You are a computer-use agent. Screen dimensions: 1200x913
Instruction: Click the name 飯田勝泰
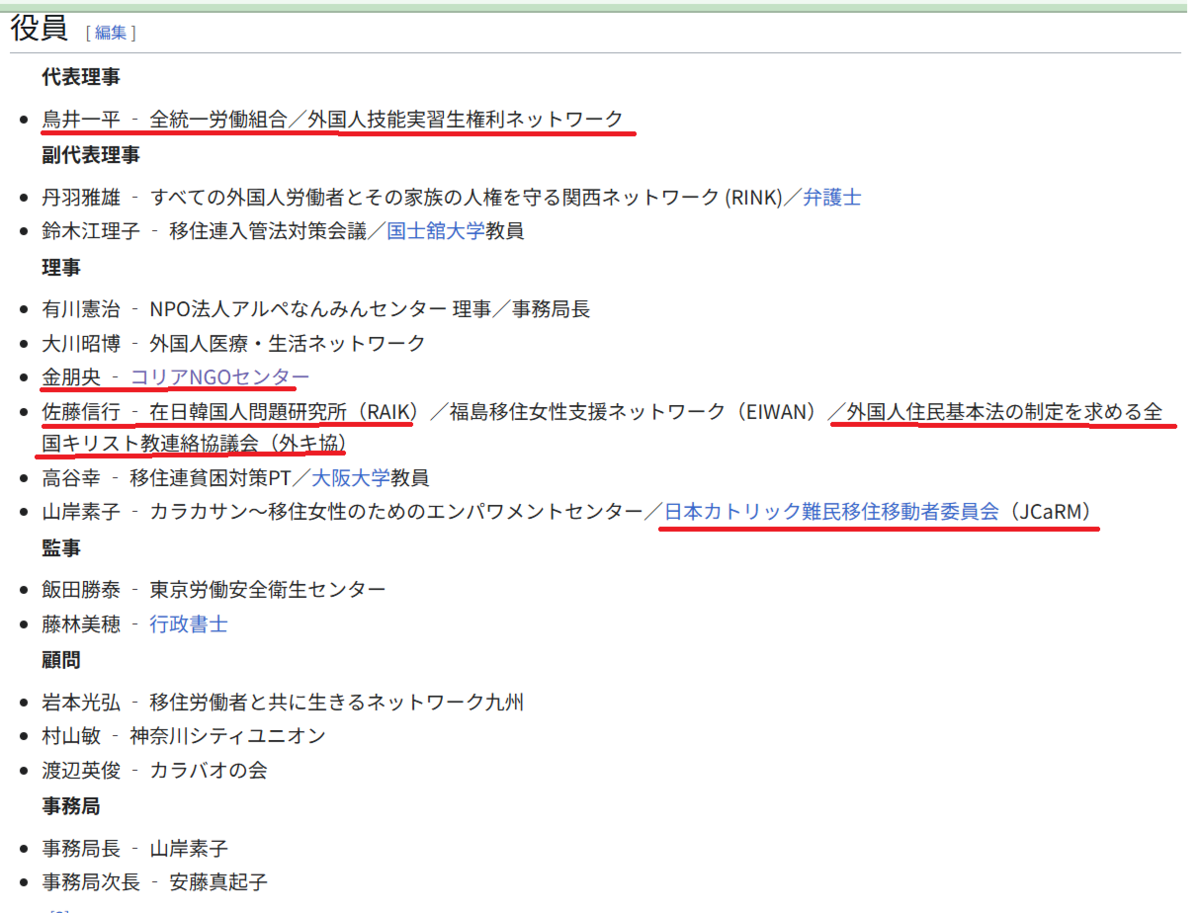click(81, 590)
